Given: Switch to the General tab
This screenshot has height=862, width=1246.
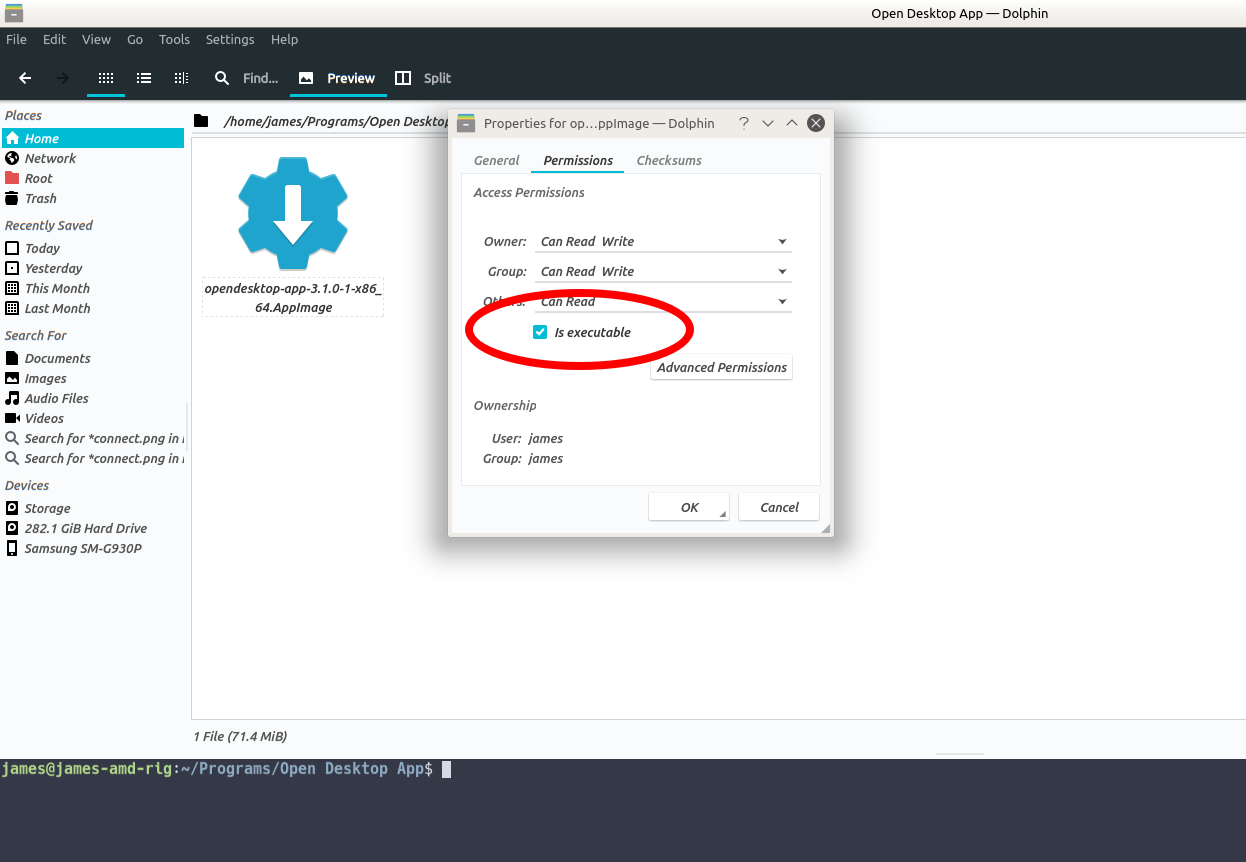Looking at the screenshot, I should click(497, 160).
